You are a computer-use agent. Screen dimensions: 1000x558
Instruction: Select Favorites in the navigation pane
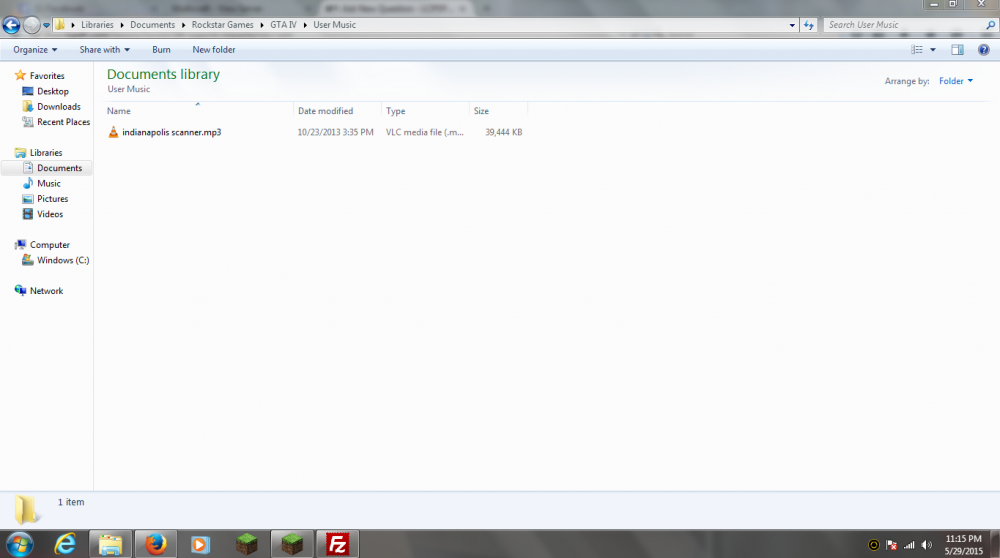coord(47,75)
